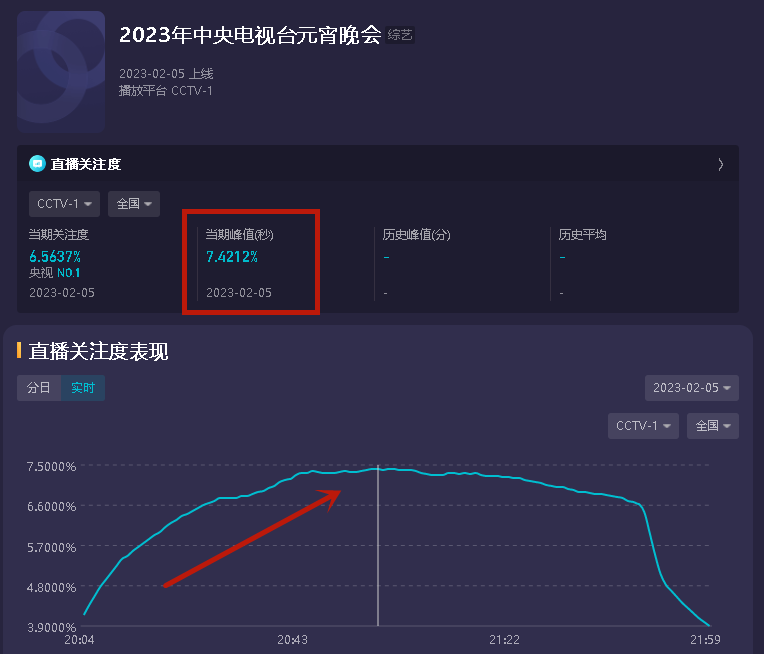The height and width of the screenshot is (654, 764).
Task: Open the 直播关注度 details chevron arrow
Action: click(x=721, y=164)
